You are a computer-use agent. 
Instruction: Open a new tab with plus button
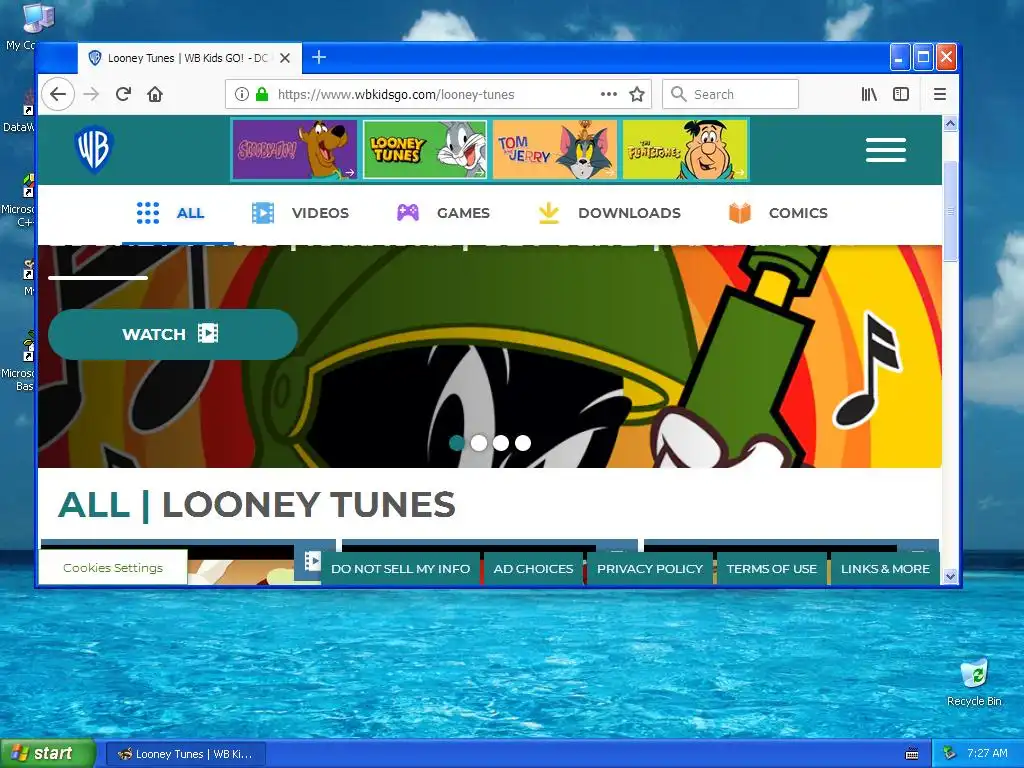point(319,57)
